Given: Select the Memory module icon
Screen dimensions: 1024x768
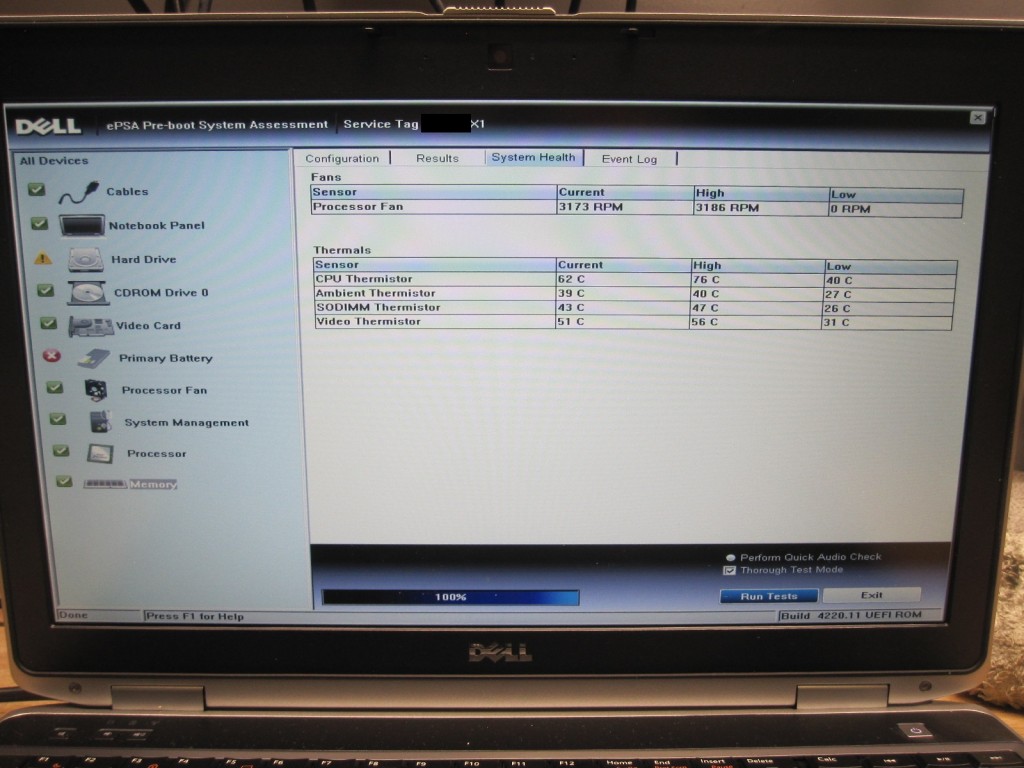Looking at the screenshot, I should (105, 484).
